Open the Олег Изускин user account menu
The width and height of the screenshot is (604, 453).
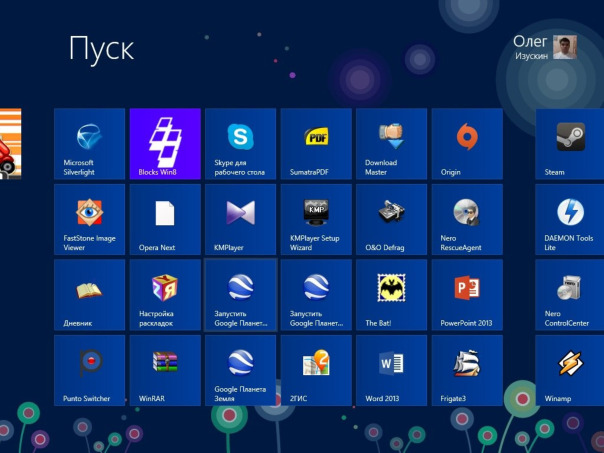(545, 47)
